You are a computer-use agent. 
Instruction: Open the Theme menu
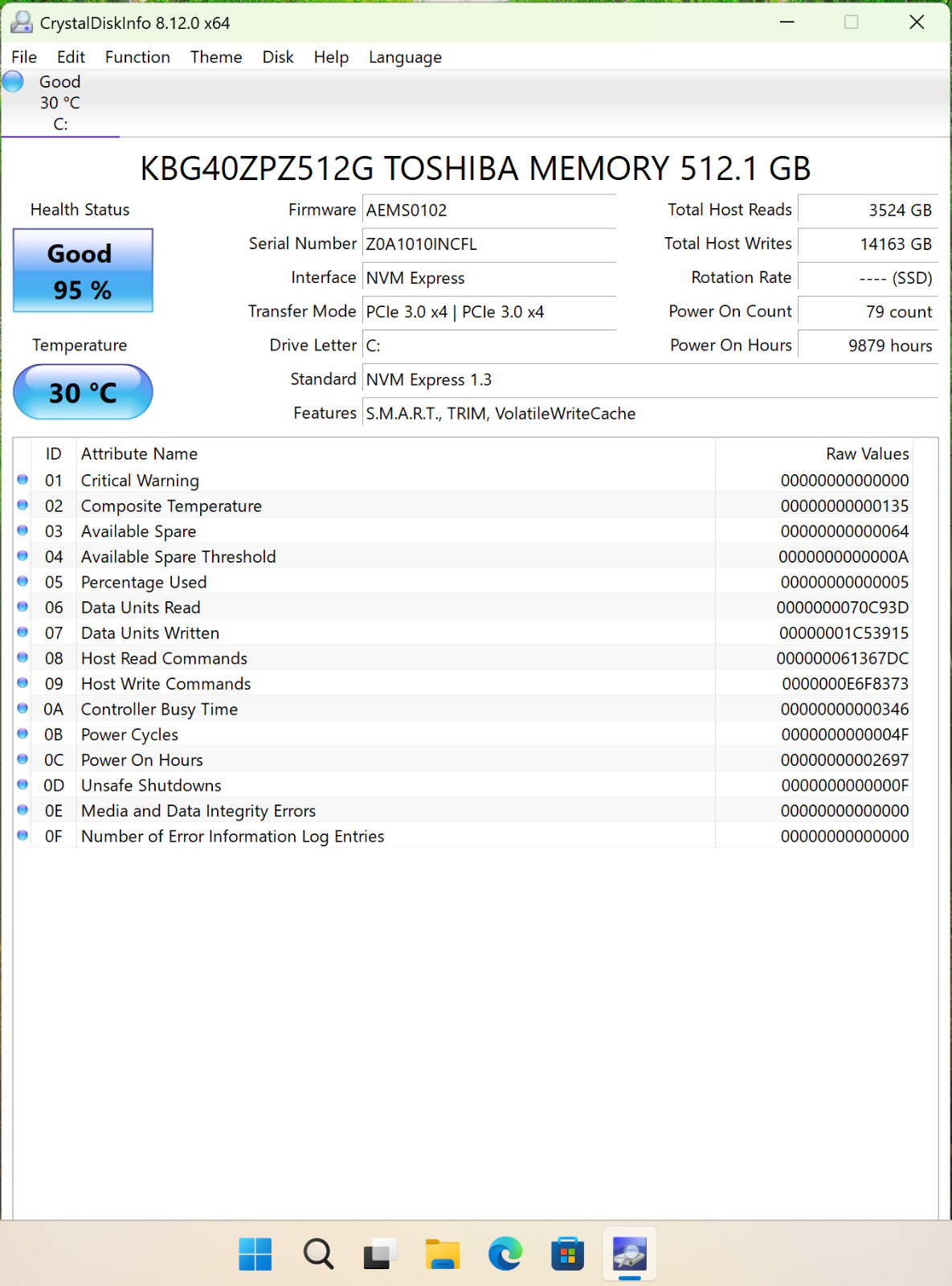216,57
